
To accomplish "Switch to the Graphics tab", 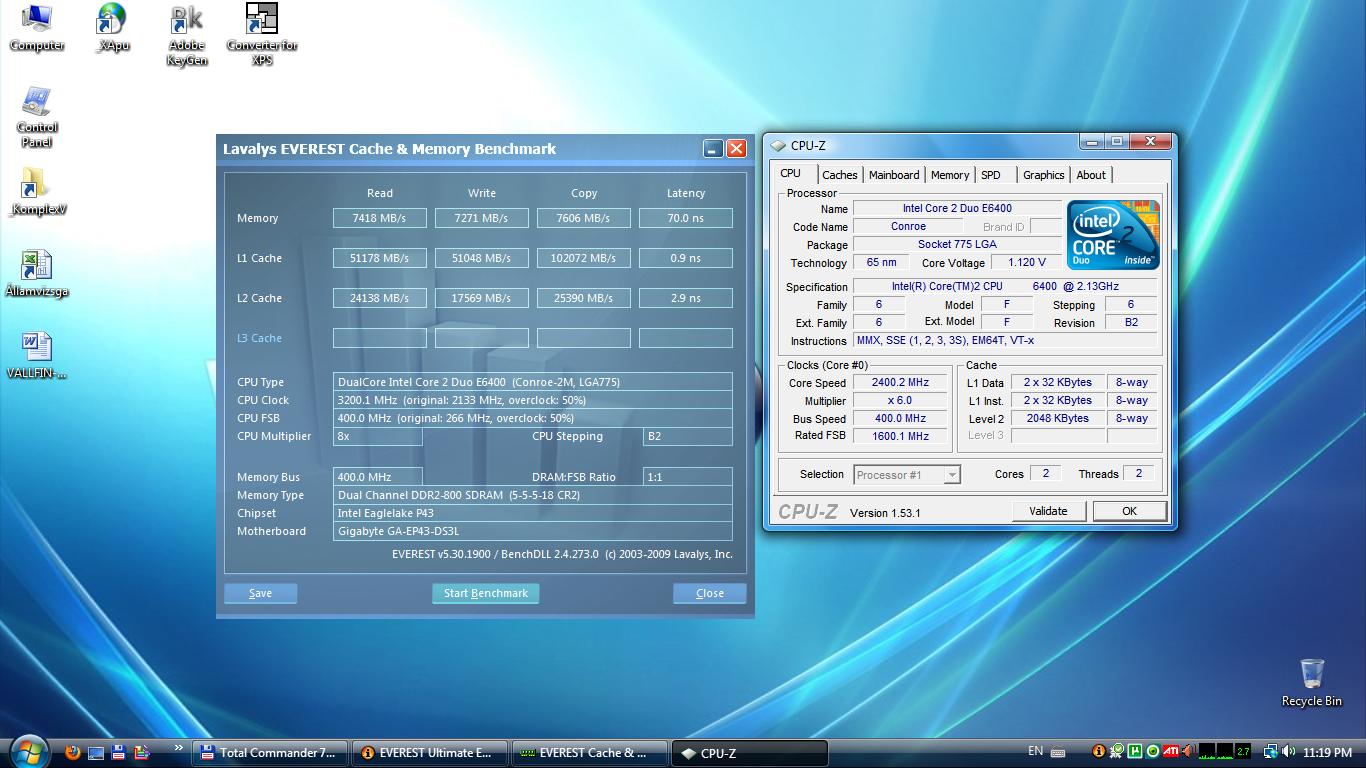I will click(x=1044, y=175).
